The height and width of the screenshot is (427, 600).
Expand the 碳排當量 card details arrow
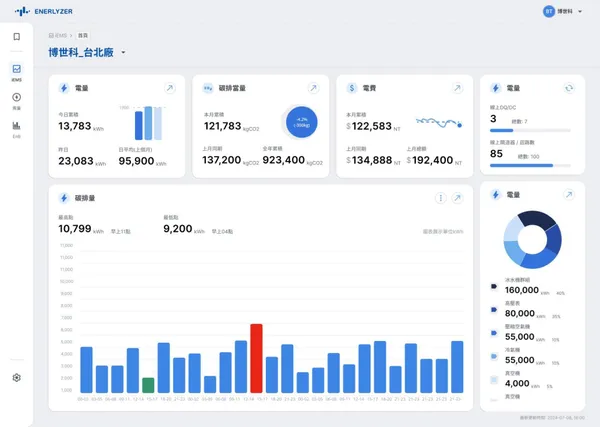(313, 88)
